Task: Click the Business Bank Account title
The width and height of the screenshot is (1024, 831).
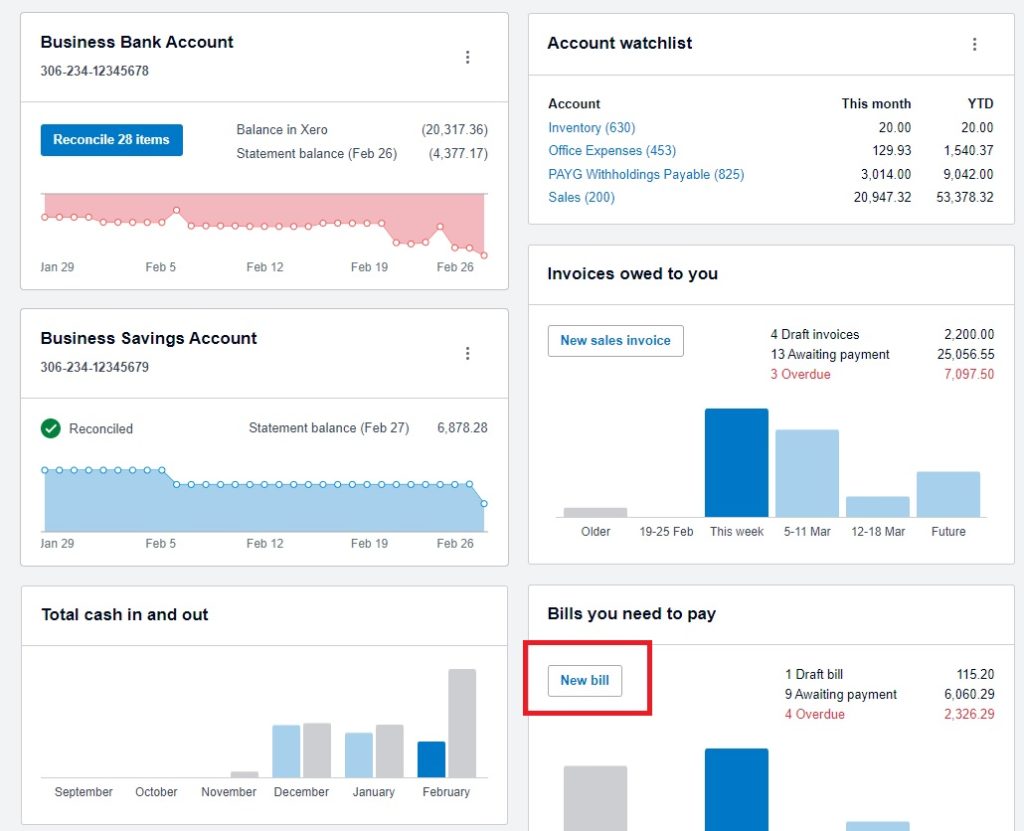Action: (x=136, y=42)
